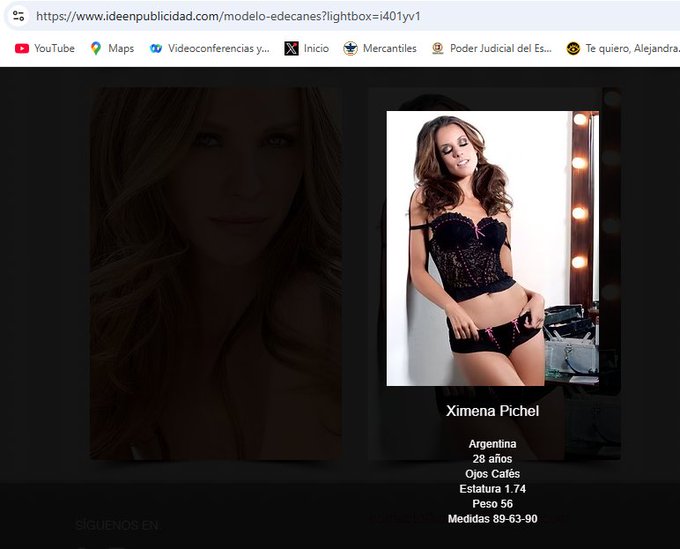Open the Poder Judicial bookmark icon
This screenshot has height=549, width=680.
[x=438, y=49]
